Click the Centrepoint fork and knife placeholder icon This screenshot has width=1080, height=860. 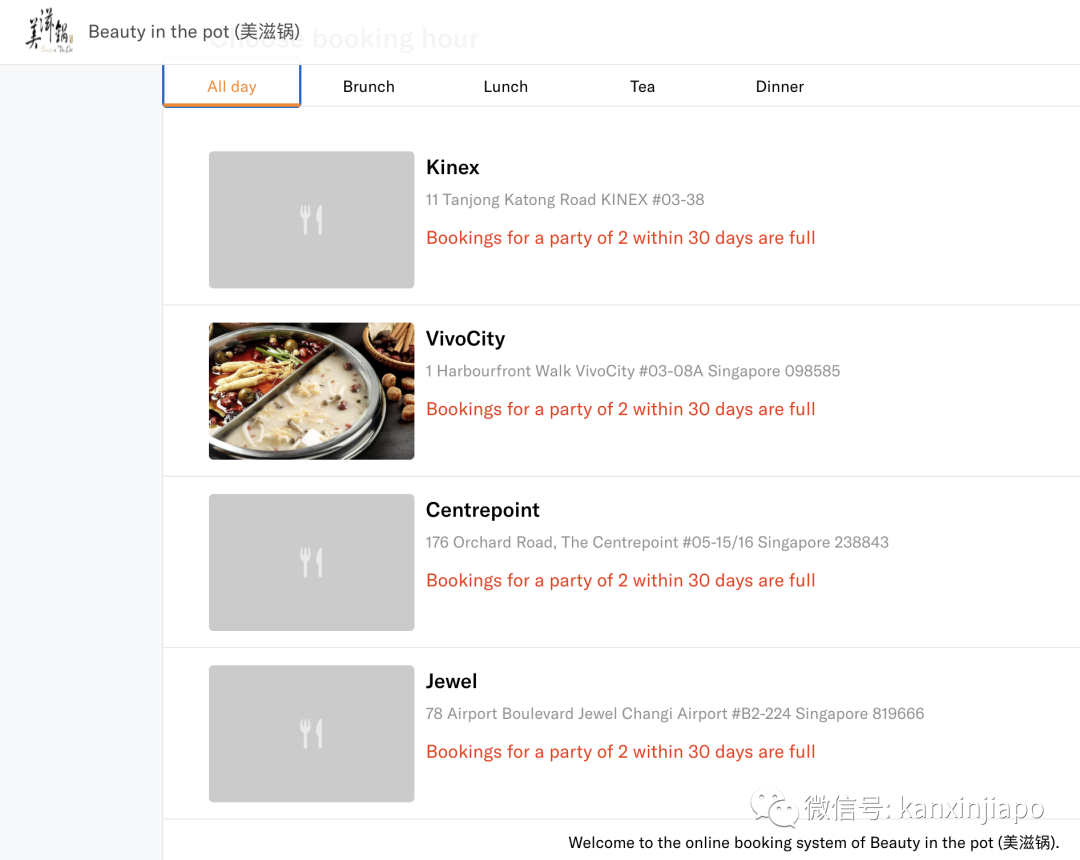pos(311,562)
